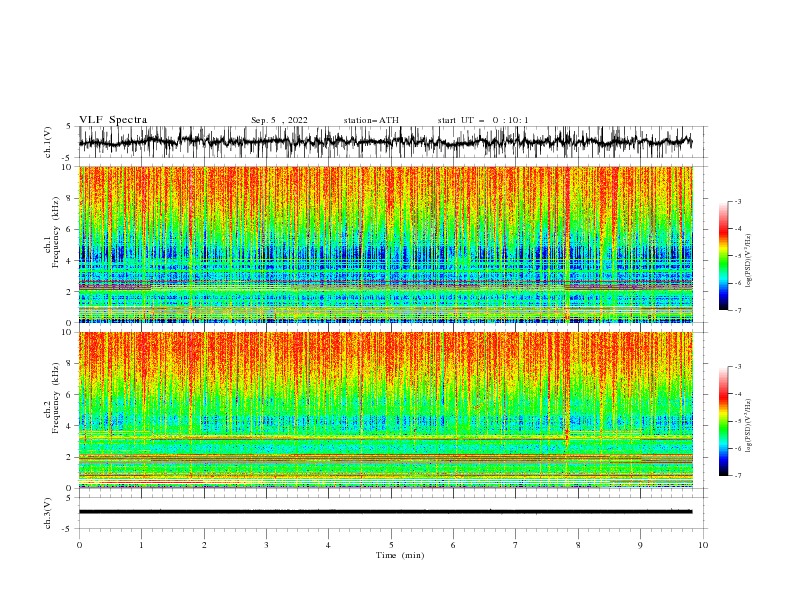Click the ch.1 spectrogram colorbar
Screen dimensions: 792x612
tap(723, 256)
